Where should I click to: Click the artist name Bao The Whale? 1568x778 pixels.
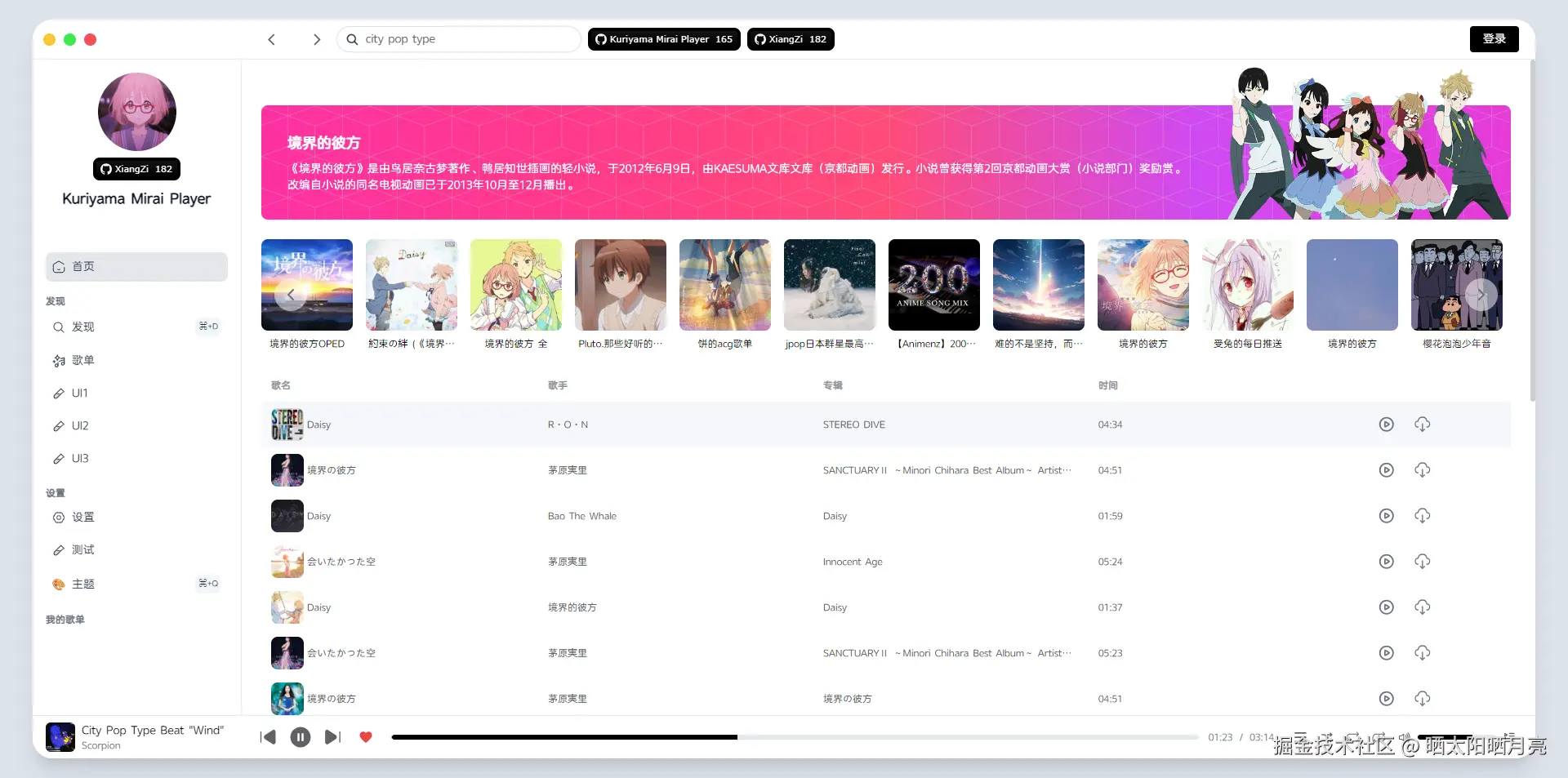pos(582,516)
